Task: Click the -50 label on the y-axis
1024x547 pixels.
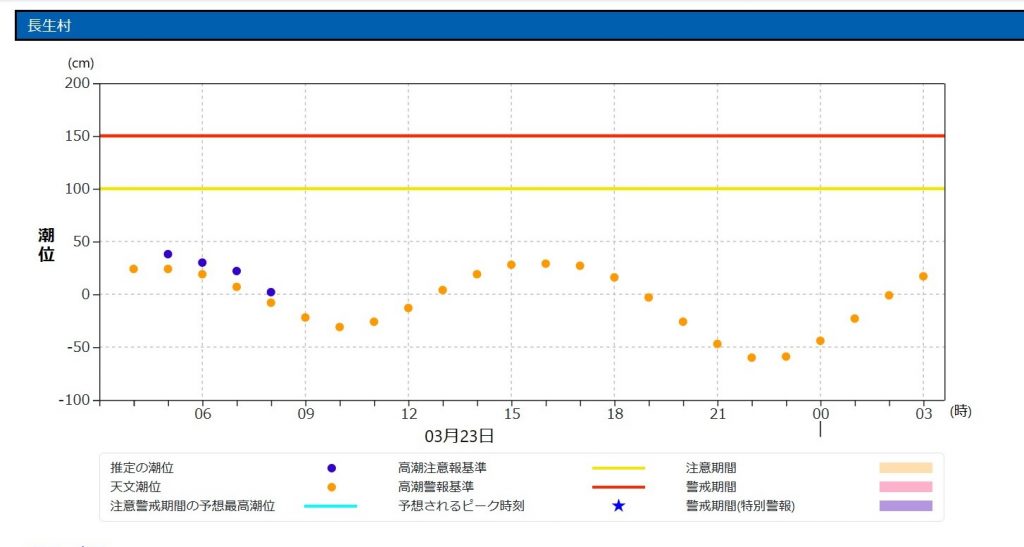Action: point(78,347)
